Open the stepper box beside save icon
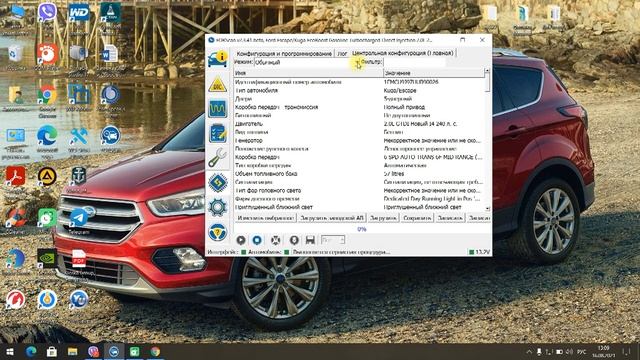640x360 pixels. click(x=333, y=240)
